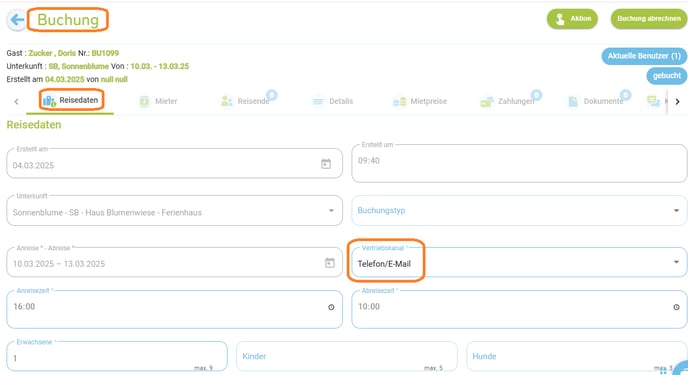Click the Hunde input field
This screenshot has width=688, height=375.
pyautogui.click(x=577, y=356)
